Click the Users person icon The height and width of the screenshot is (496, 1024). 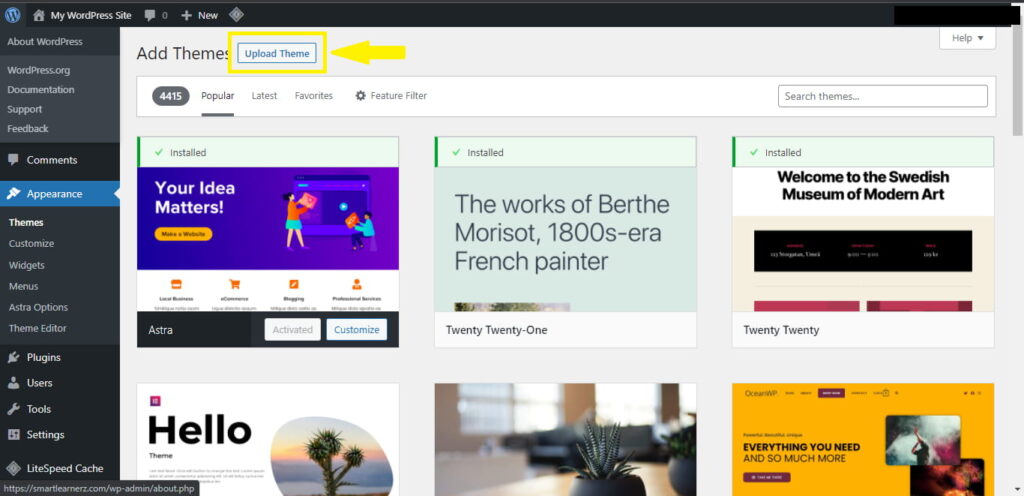coord(13,383)
